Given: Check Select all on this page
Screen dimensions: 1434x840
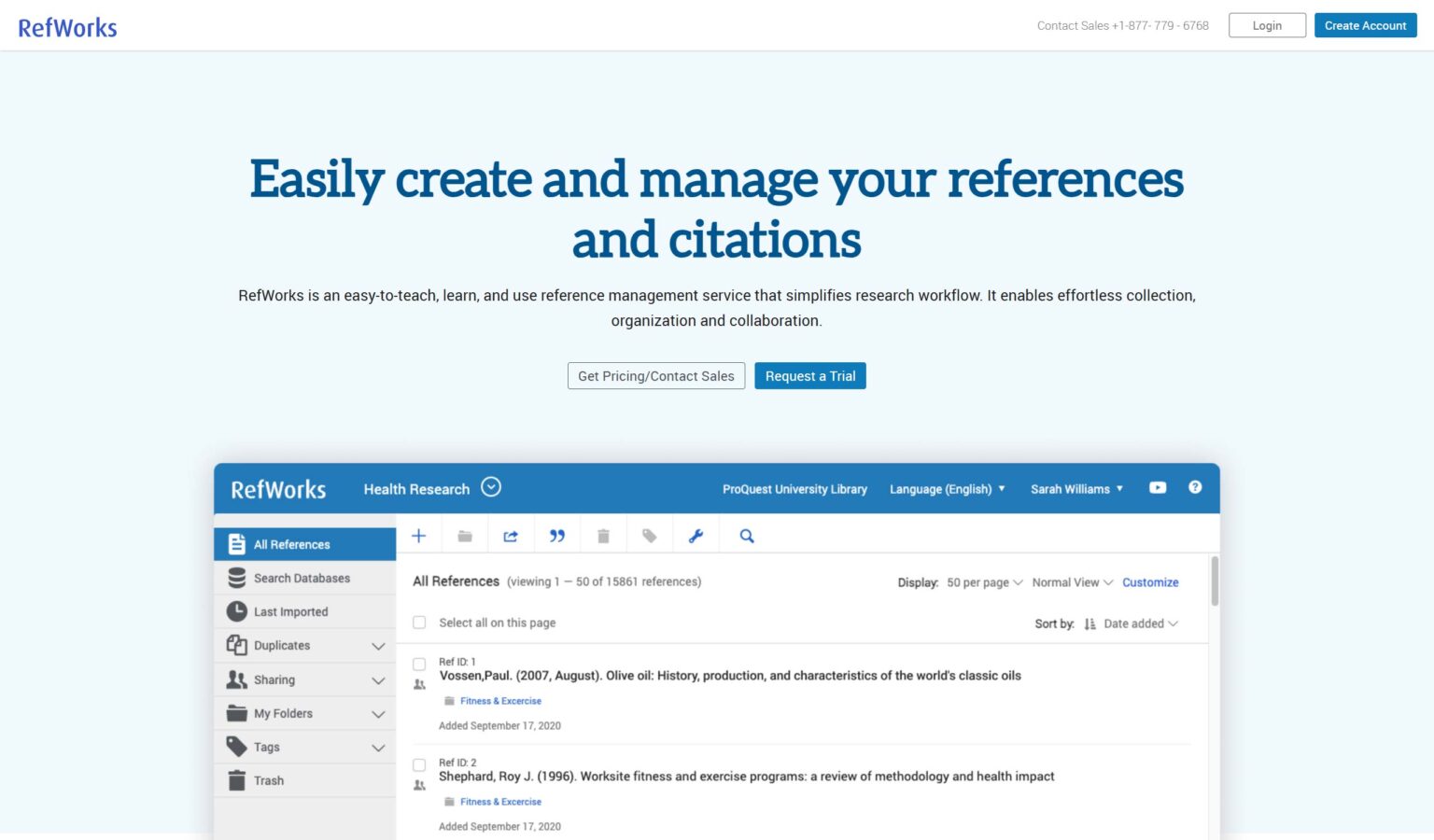Looking at the screenshot, I should [x=419, y=622].
